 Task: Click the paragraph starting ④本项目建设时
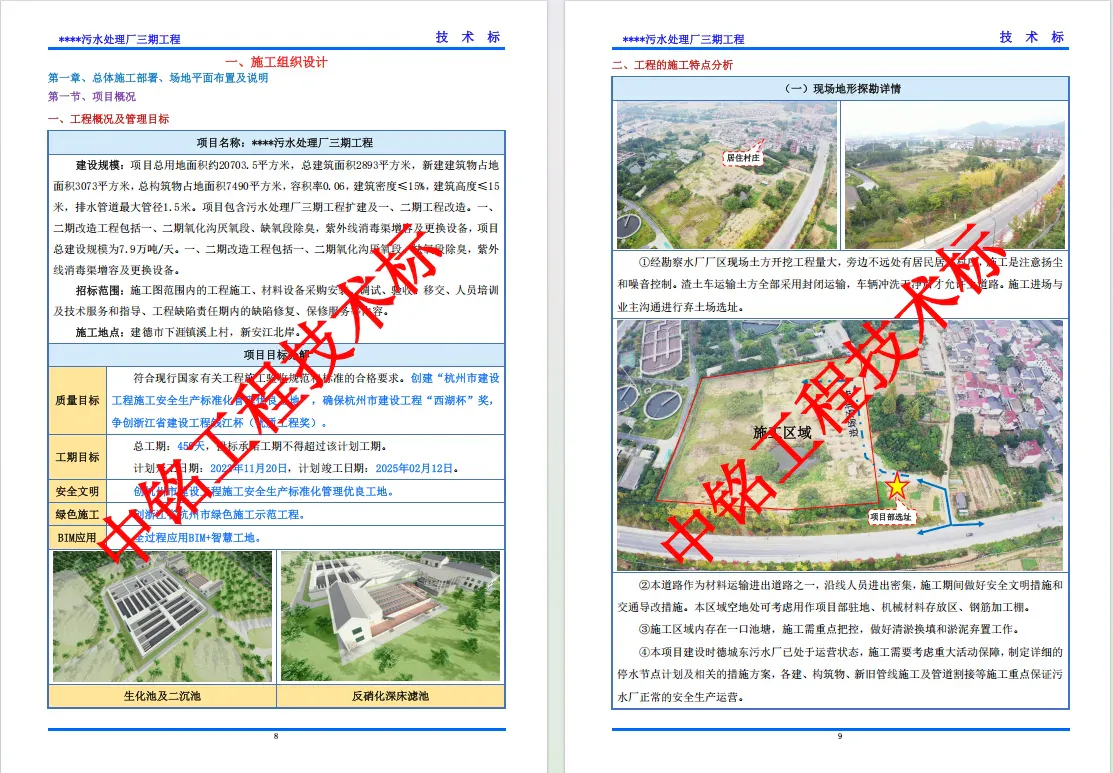tap(840, 674)
